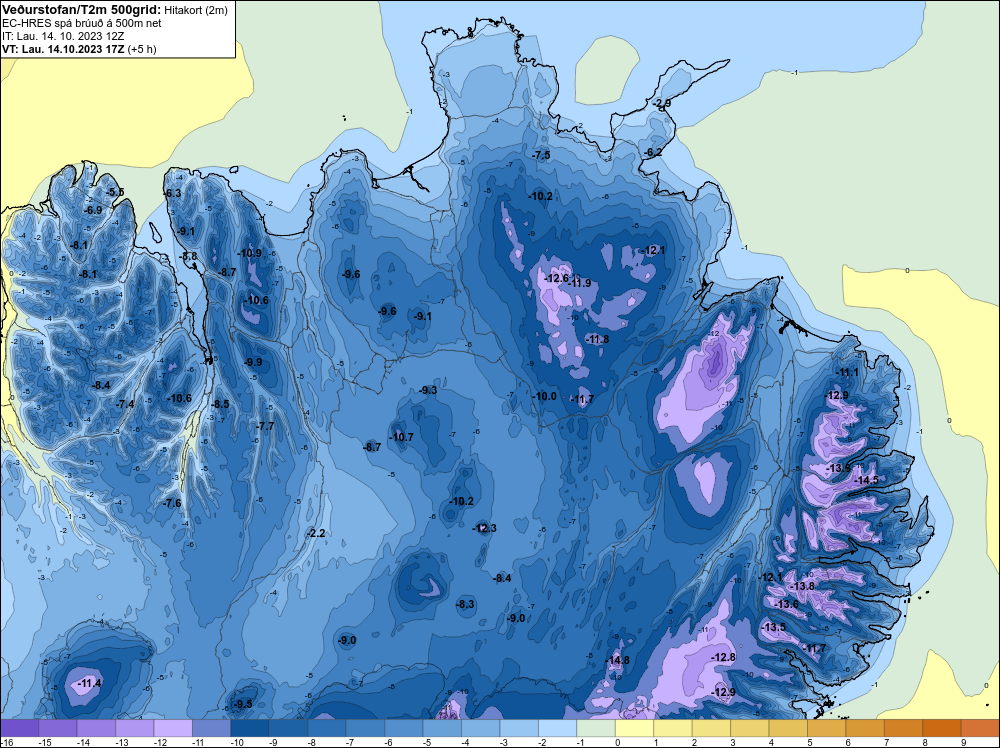Click the temperature label -7.7
Screen dimensions: 1000x748
tap(265, 426)
